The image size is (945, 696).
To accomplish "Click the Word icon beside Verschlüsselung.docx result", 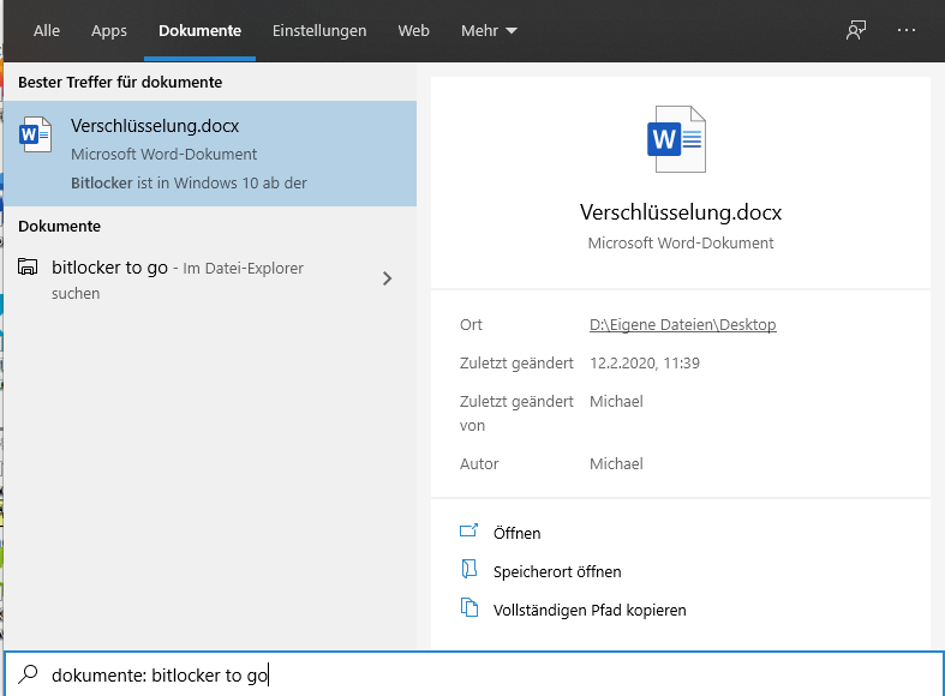I will click(x=36, y=135).
